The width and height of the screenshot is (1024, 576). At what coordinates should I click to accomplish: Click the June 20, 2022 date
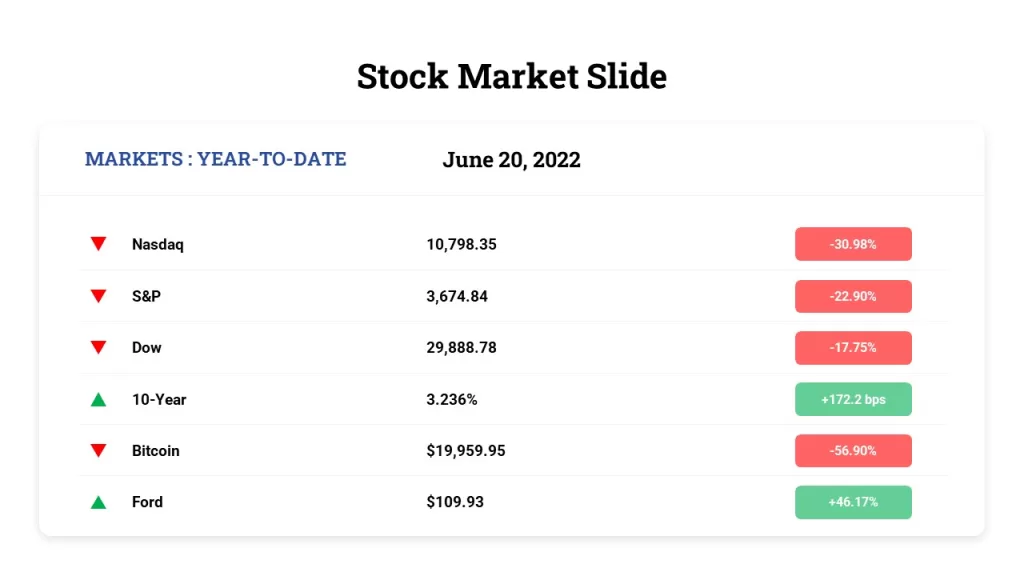[511, 160]
